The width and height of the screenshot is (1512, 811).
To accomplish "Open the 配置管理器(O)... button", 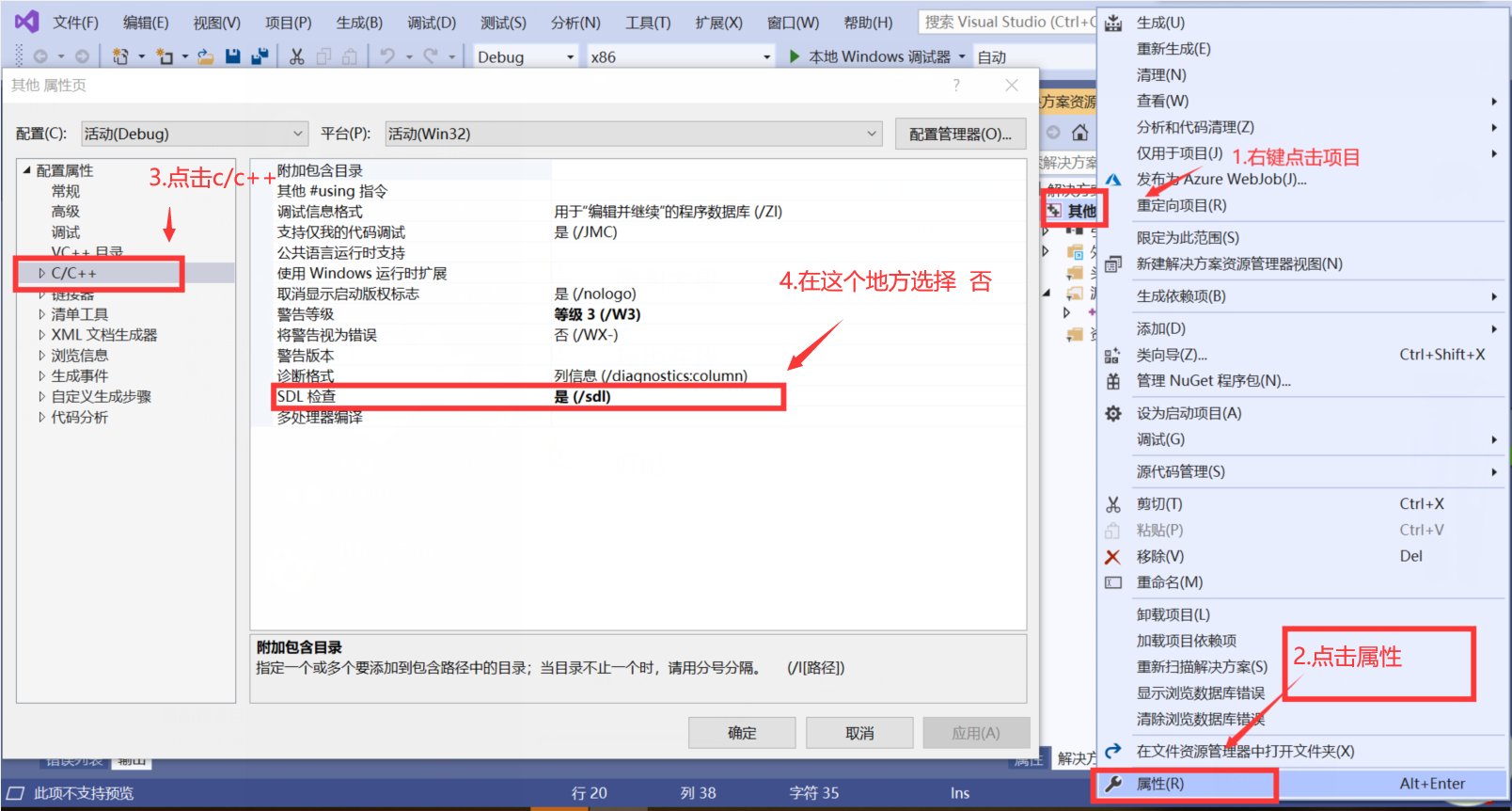I will [960, 134].
